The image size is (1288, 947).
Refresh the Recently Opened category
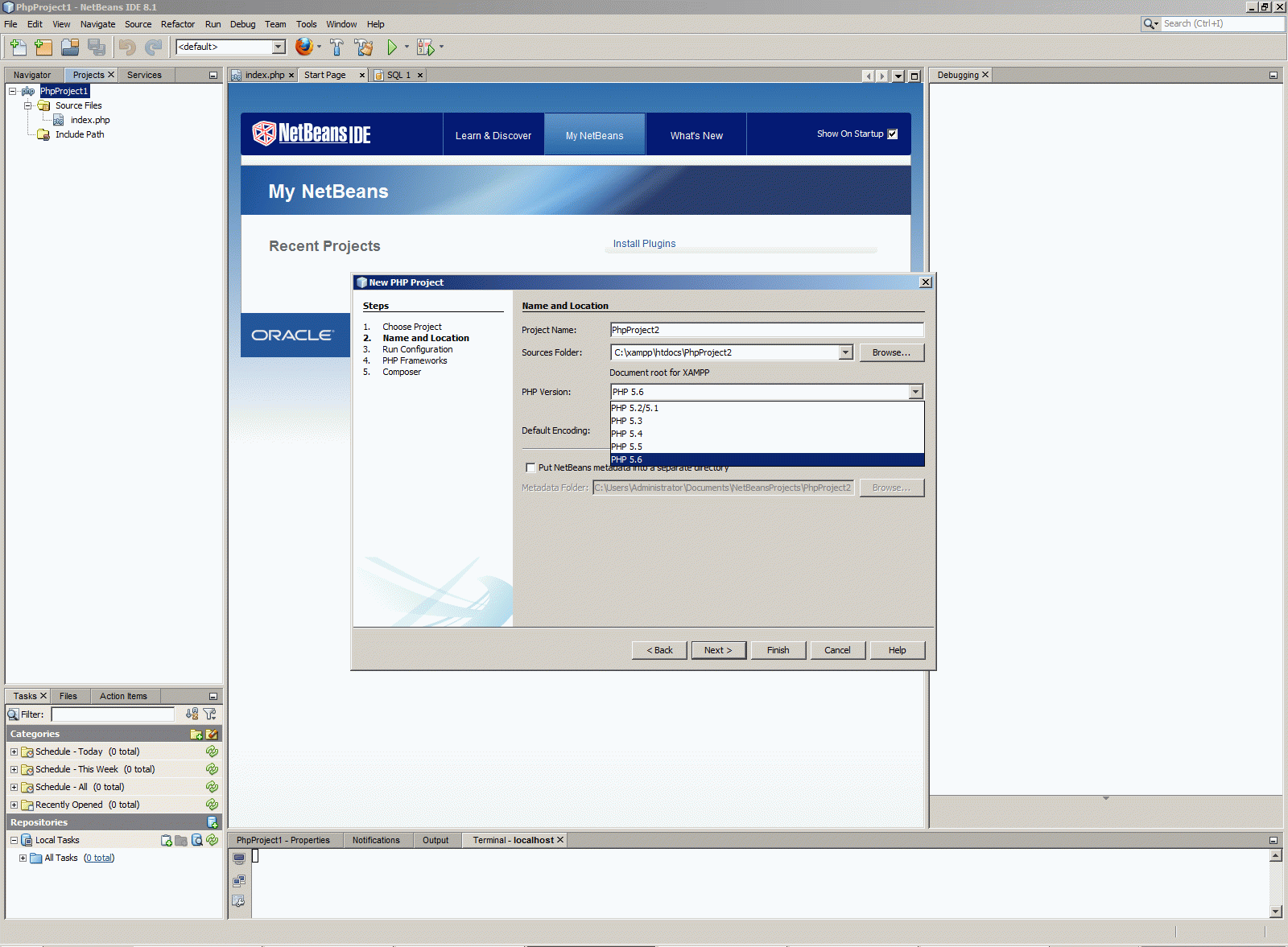tap(212, 805)
